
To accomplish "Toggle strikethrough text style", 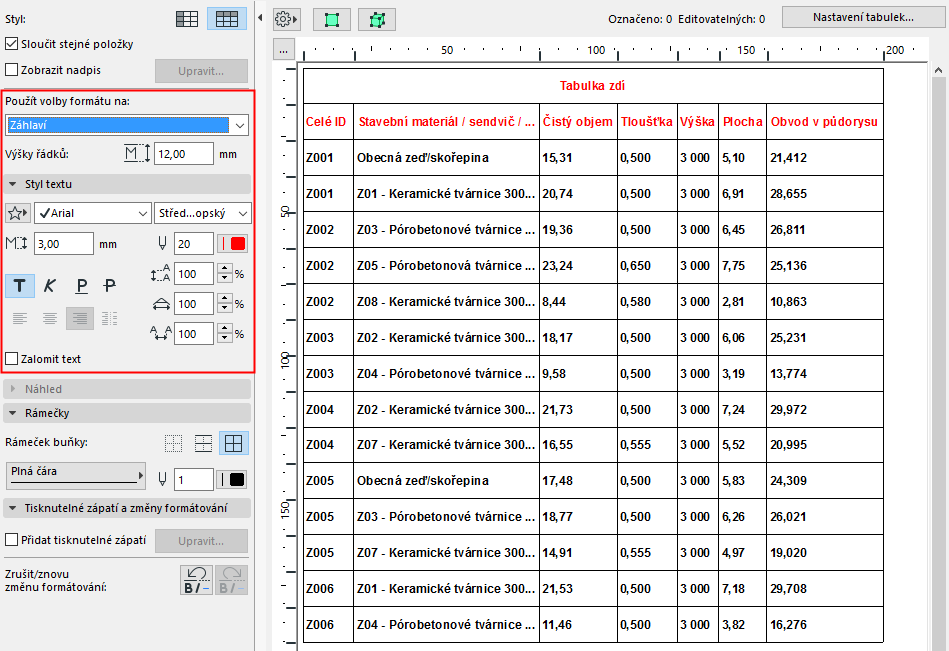I will click(x=110, y=286).
